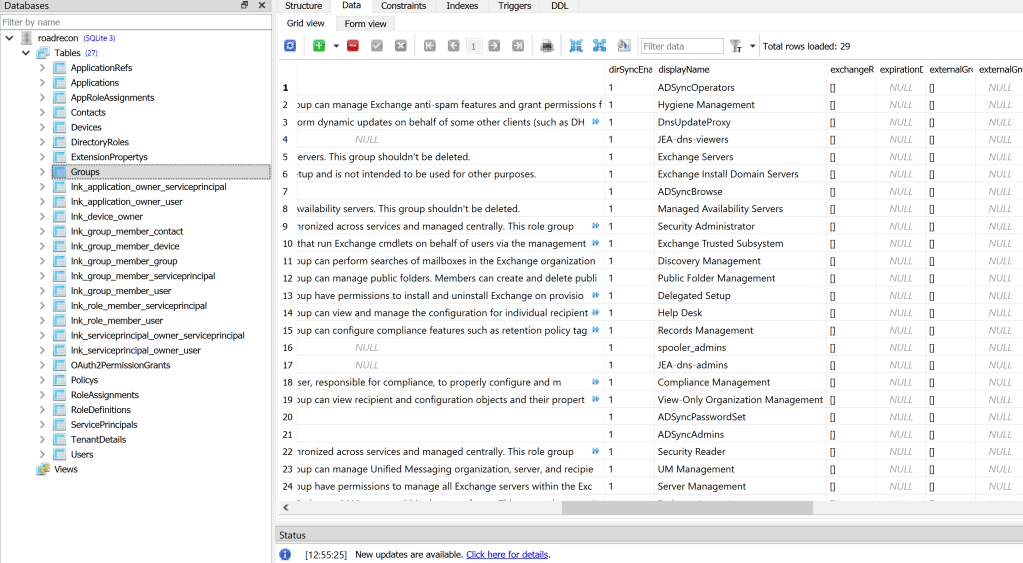Go to the first page of rows
Viewport: 1023px width, 563px height.
pyautogui.click(x=430, y=46)
